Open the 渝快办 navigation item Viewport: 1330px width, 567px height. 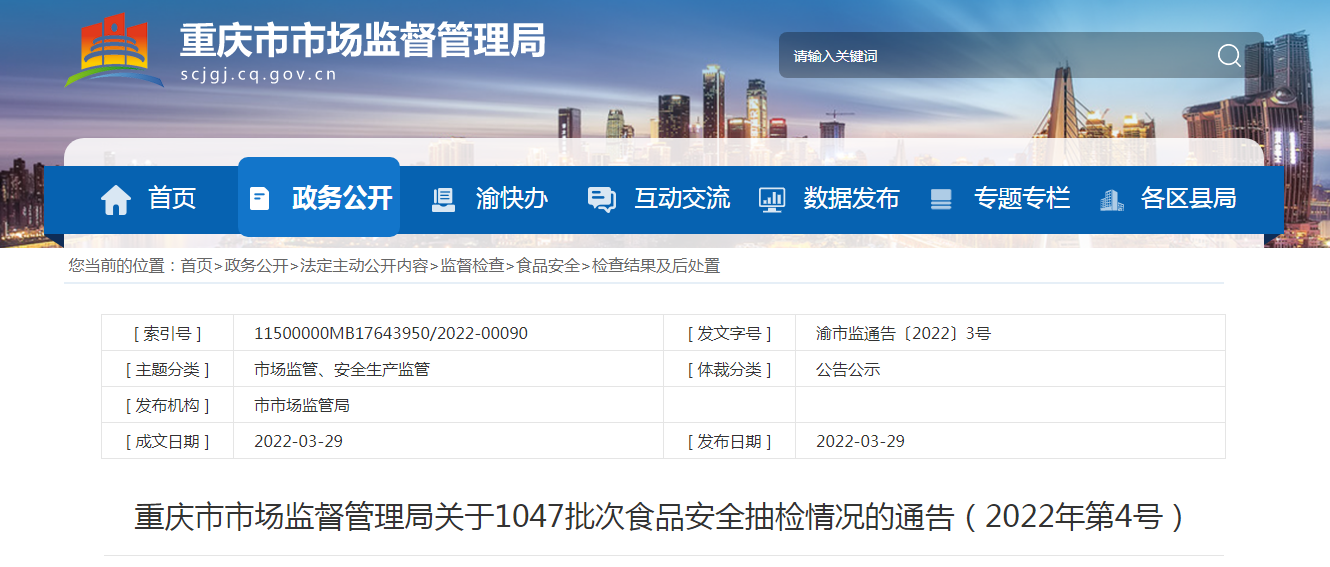[x=511, y=198]
